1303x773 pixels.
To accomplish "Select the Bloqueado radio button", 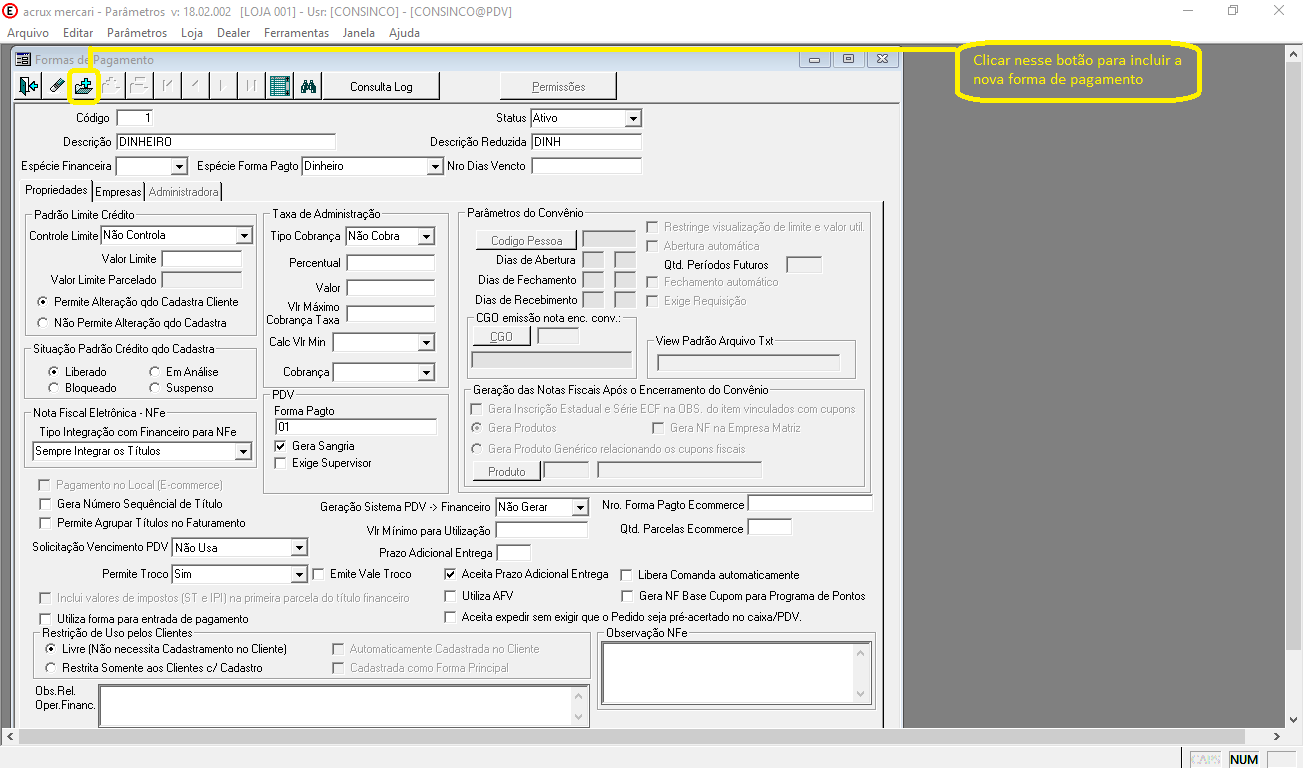I will (53, 388).
